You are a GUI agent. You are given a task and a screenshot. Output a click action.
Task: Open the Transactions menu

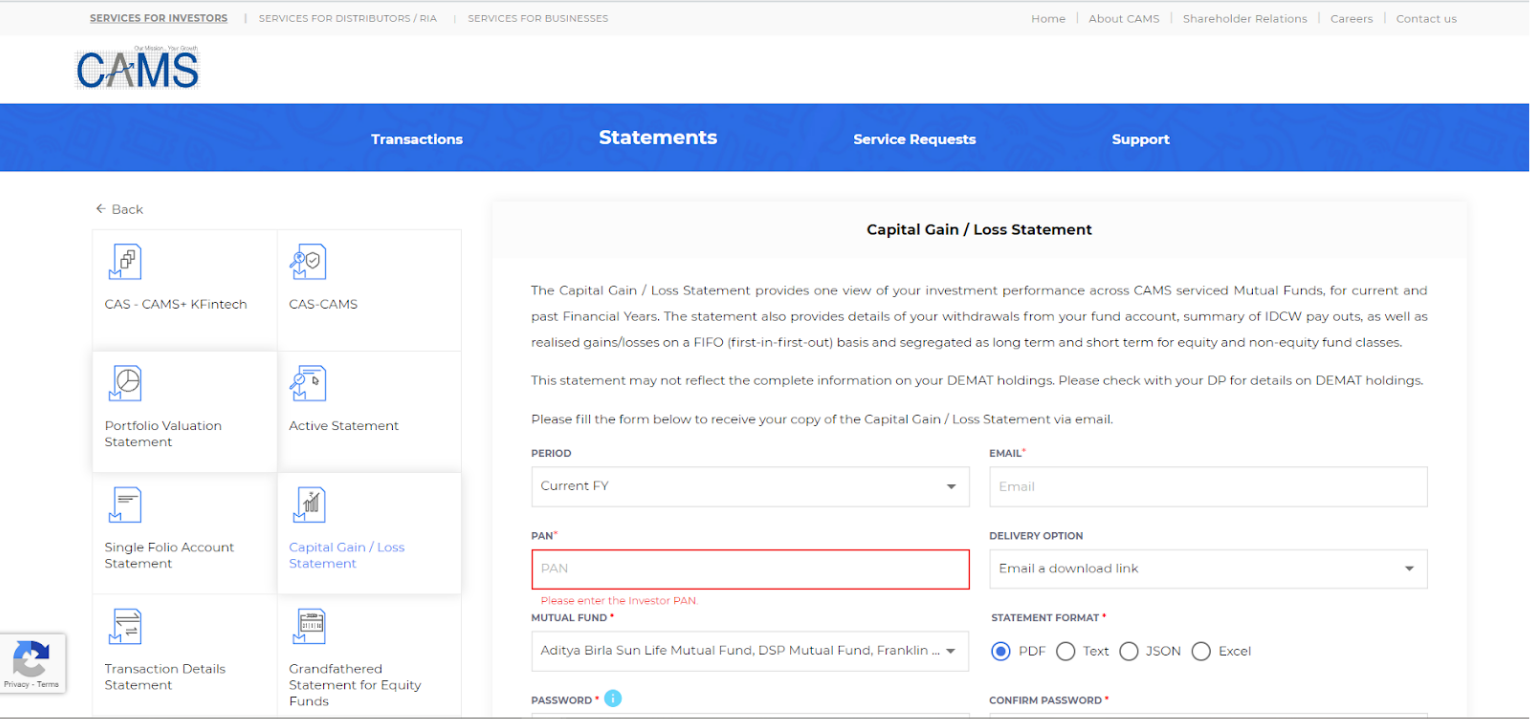[417, 140]
